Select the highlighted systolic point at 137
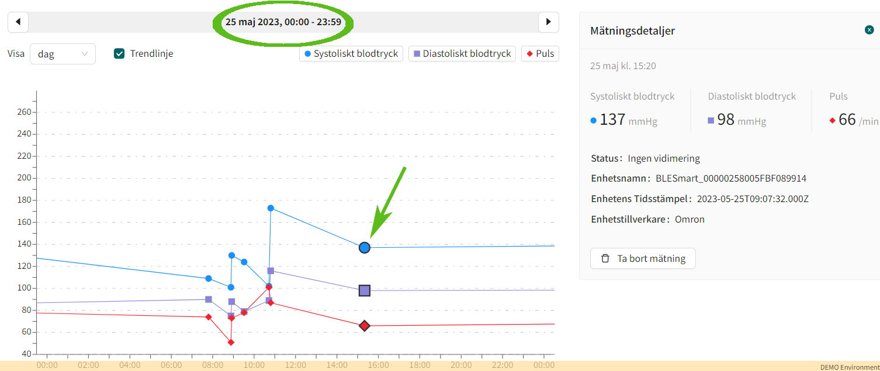Viewport: 880px width, 371px height. (365, 248)
